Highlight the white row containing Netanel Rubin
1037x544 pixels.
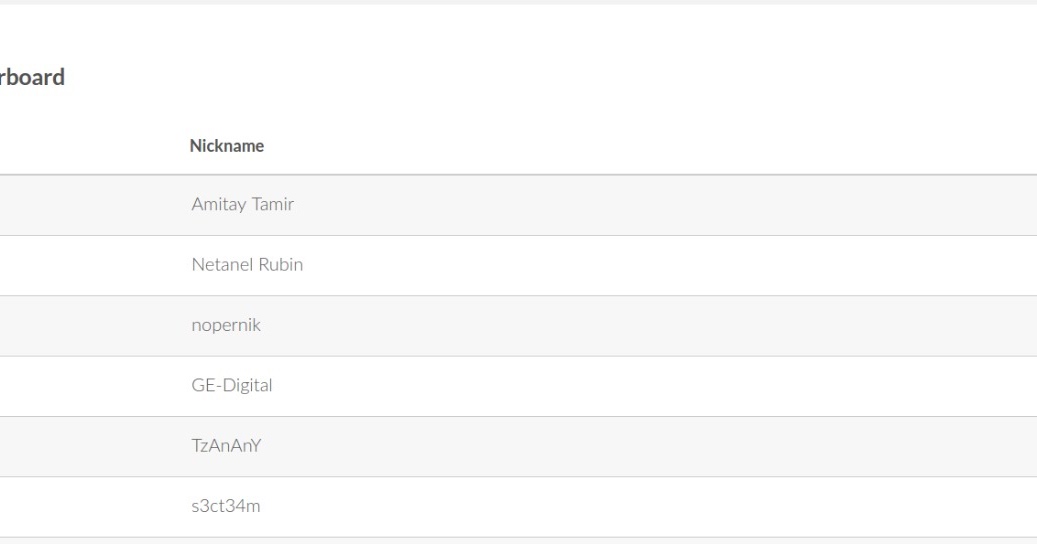(518, 265)
